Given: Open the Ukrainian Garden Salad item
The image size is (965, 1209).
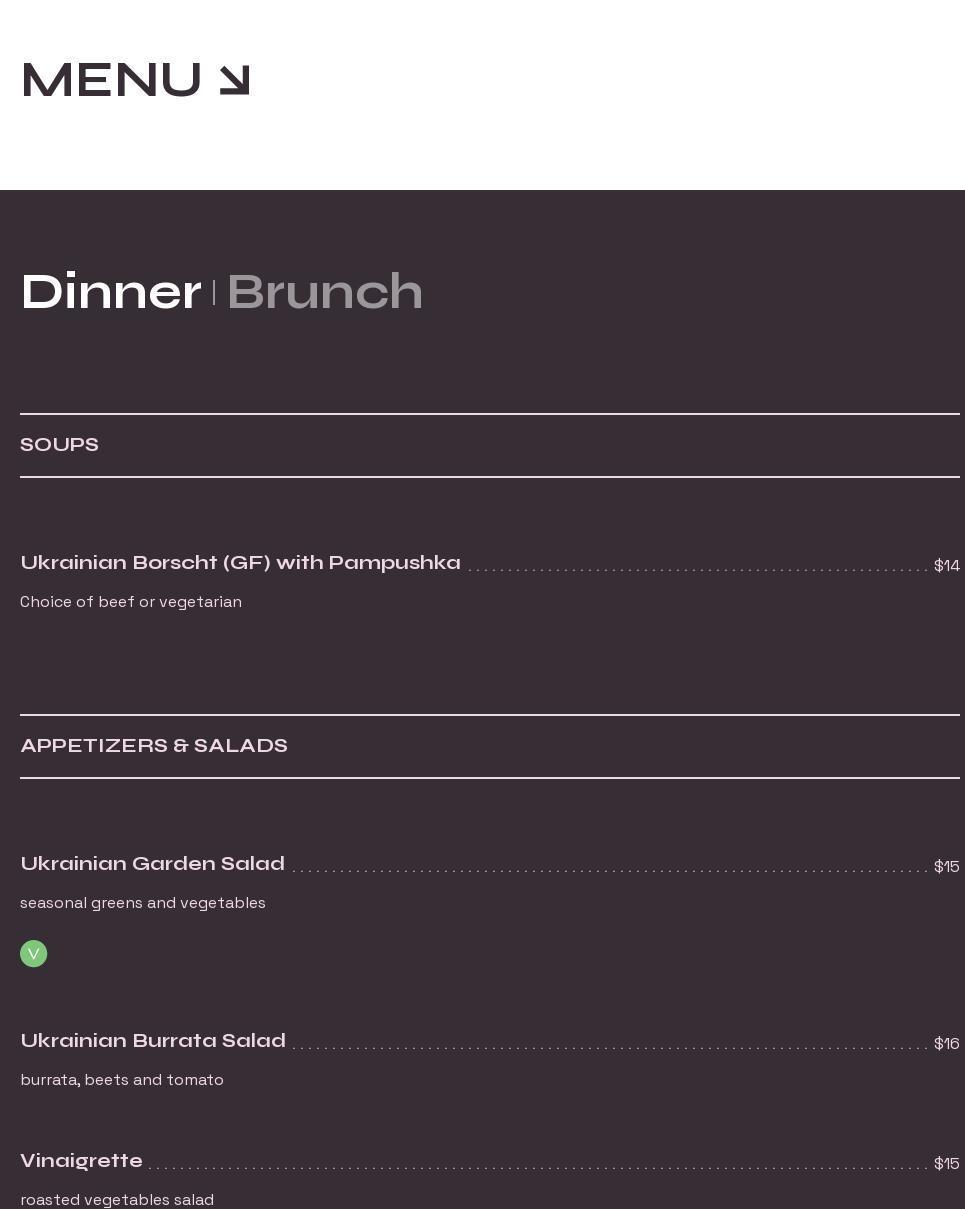Looking at the screenshot, I should 152,864.
